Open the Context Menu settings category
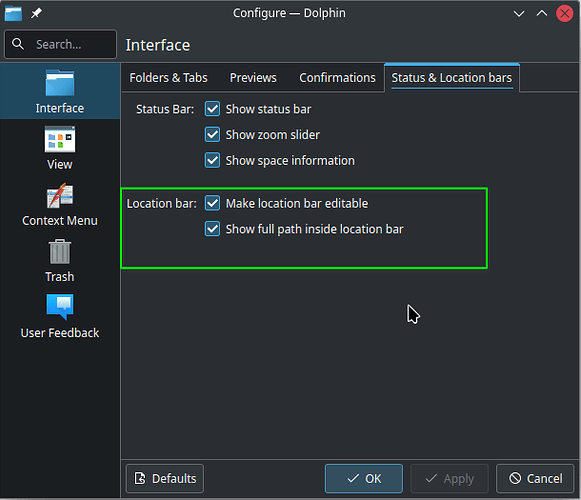The height and width of the screenshot is (500, 581). click(60, 204)
